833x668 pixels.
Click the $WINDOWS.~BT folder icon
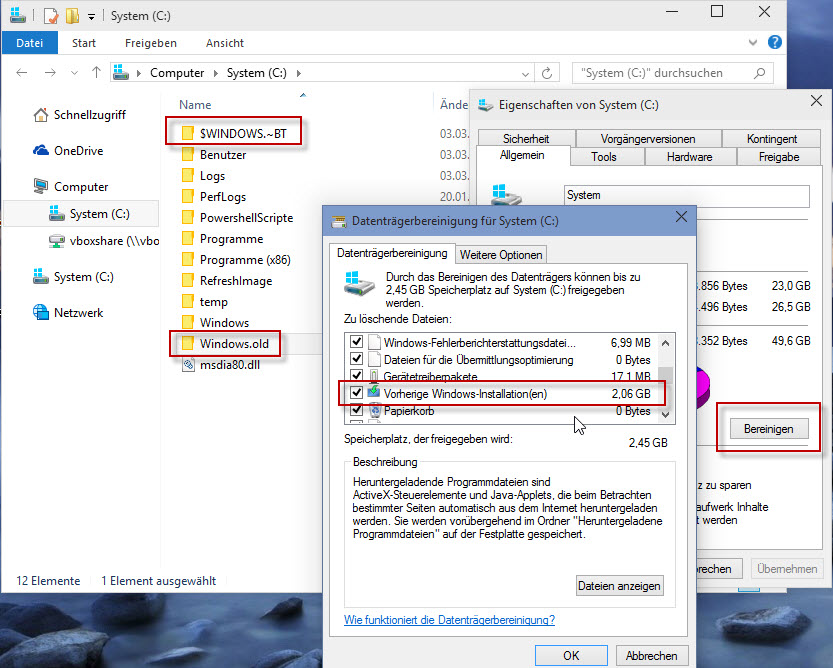tap(188, 133)
